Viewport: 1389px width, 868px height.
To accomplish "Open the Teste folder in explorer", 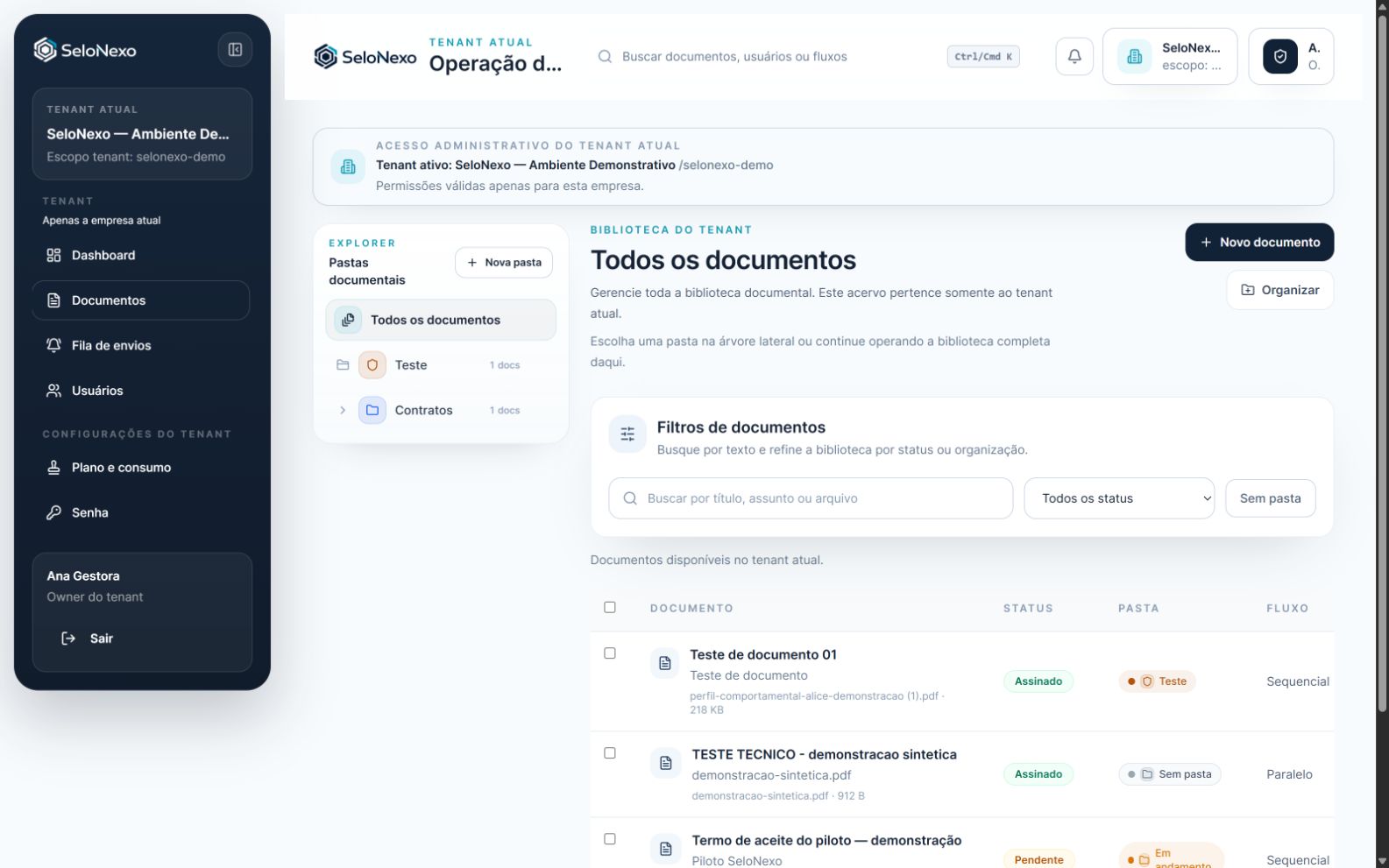I will pyautogui.click(x=441, y=365).
